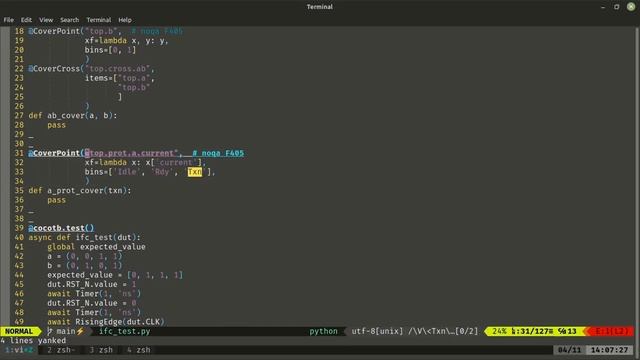Click the "top.b" string on line 24
This screenshot has width=640, height=360.
point(134,87)
